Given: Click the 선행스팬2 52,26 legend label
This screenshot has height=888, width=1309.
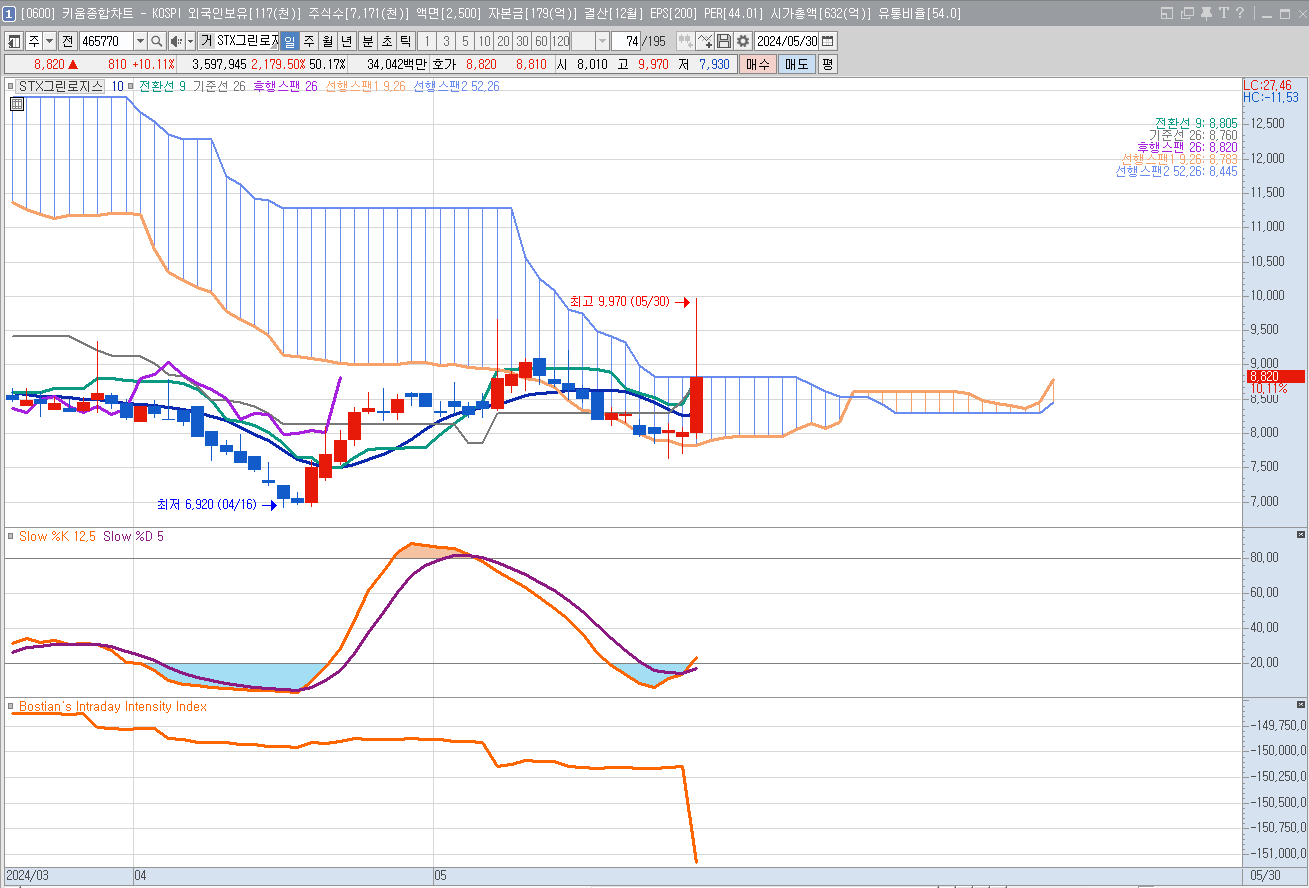Looking at the screenshot, I should tap(456, 86).
